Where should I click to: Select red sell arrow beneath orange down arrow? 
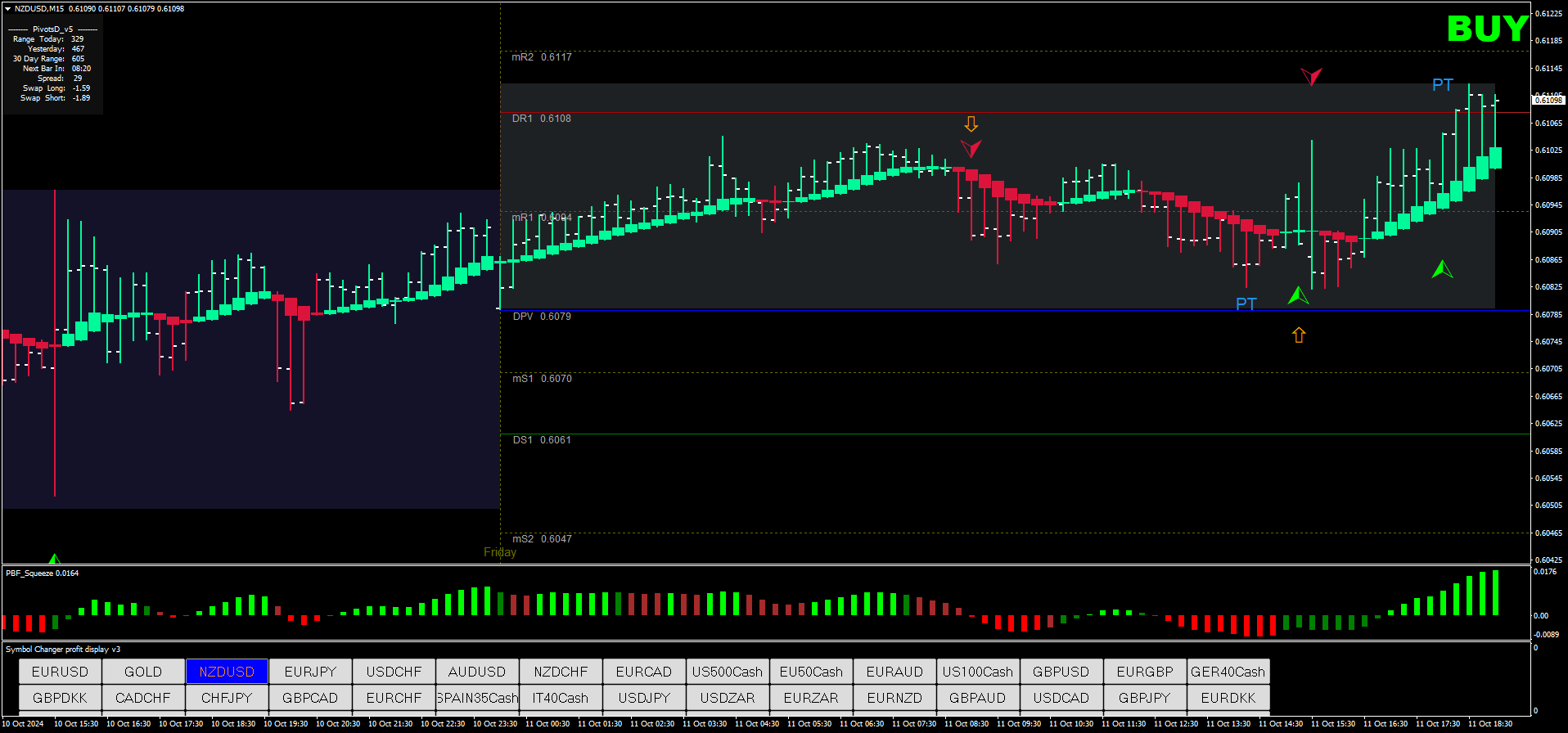(x=971, y=148)
